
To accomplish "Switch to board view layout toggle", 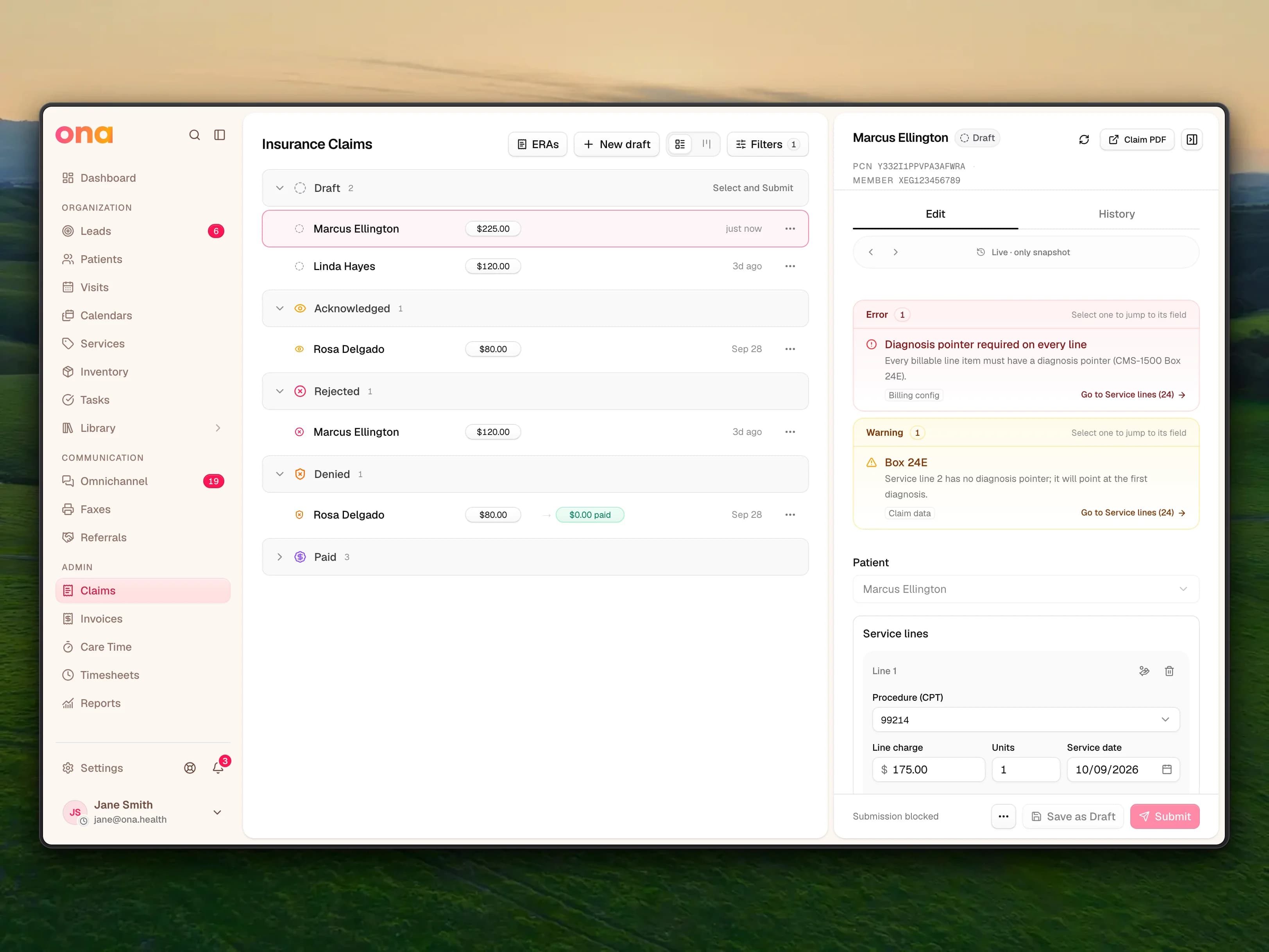I will 706,145.
